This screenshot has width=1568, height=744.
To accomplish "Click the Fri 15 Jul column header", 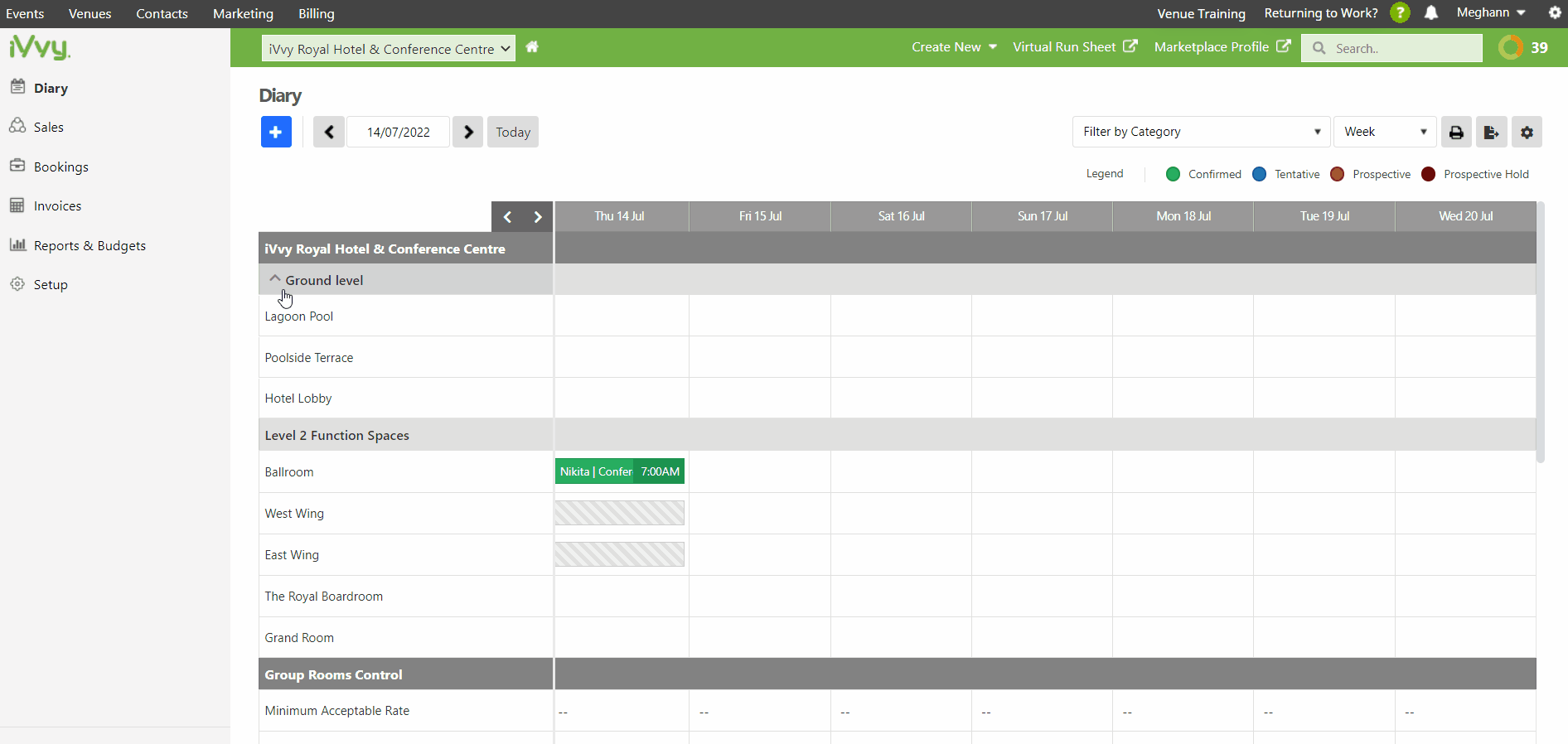I will (760, 216).
